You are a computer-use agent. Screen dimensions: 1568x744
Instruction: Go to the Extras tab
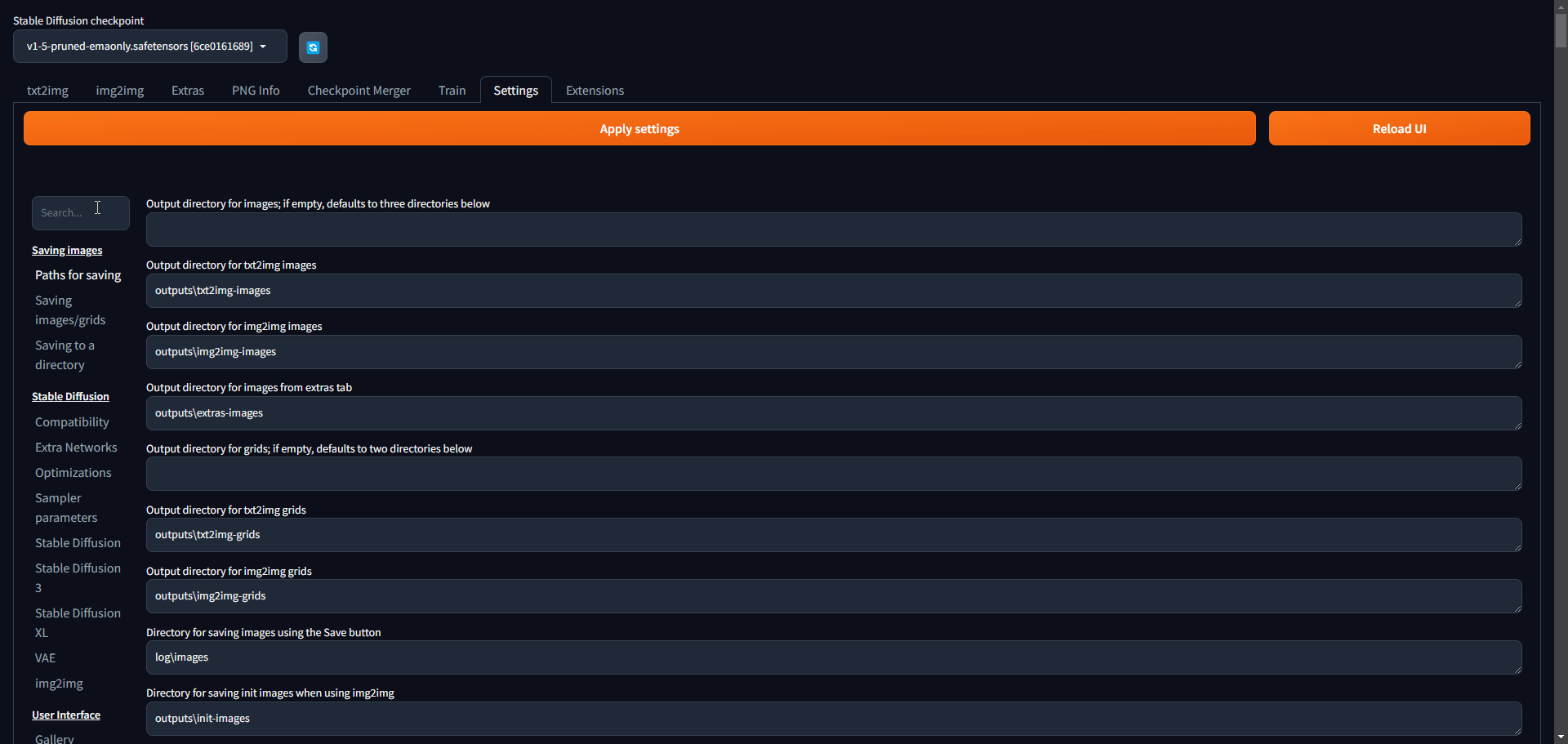(187, 91)
